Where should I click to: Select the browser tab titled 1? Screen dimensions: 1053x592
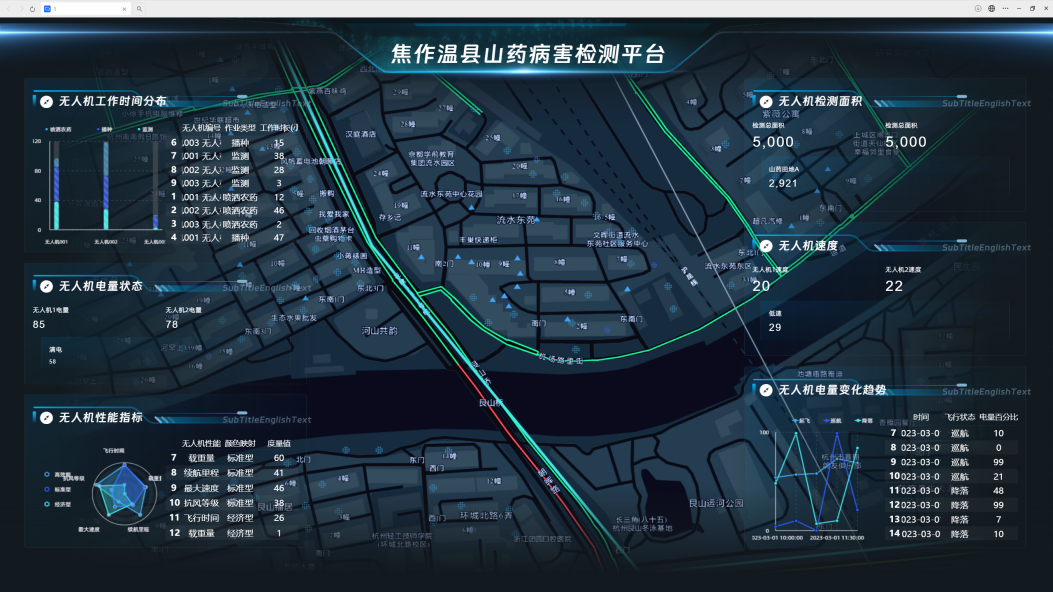click(x=85, y=9)
